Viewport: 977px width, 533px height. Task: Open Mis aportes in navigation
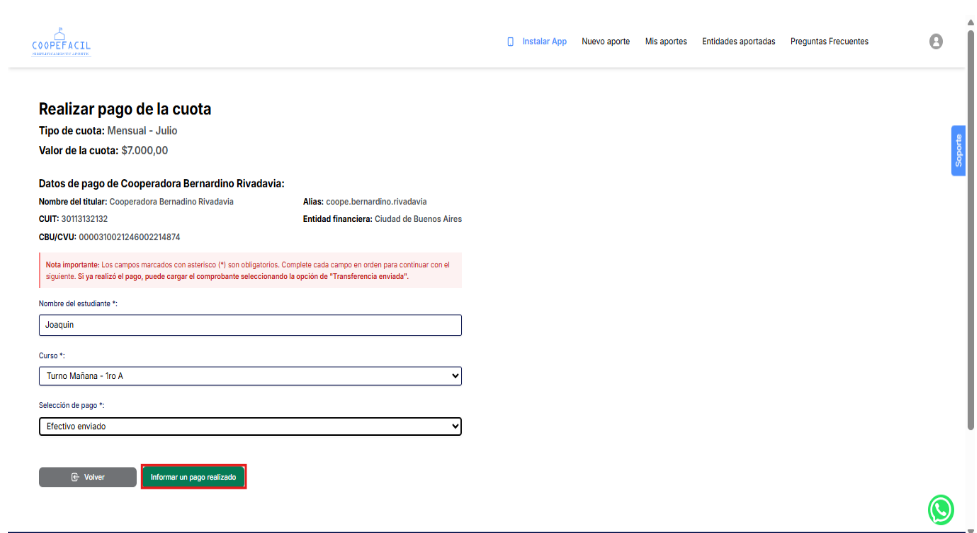coord(666,42)
